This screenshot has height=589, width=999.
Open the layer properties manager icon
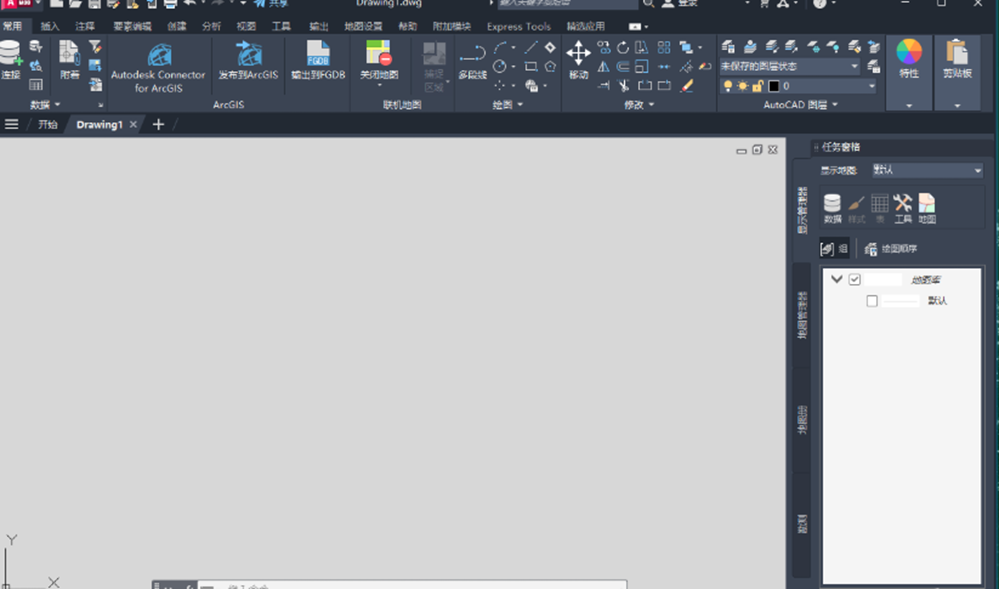tap(728, 47)
